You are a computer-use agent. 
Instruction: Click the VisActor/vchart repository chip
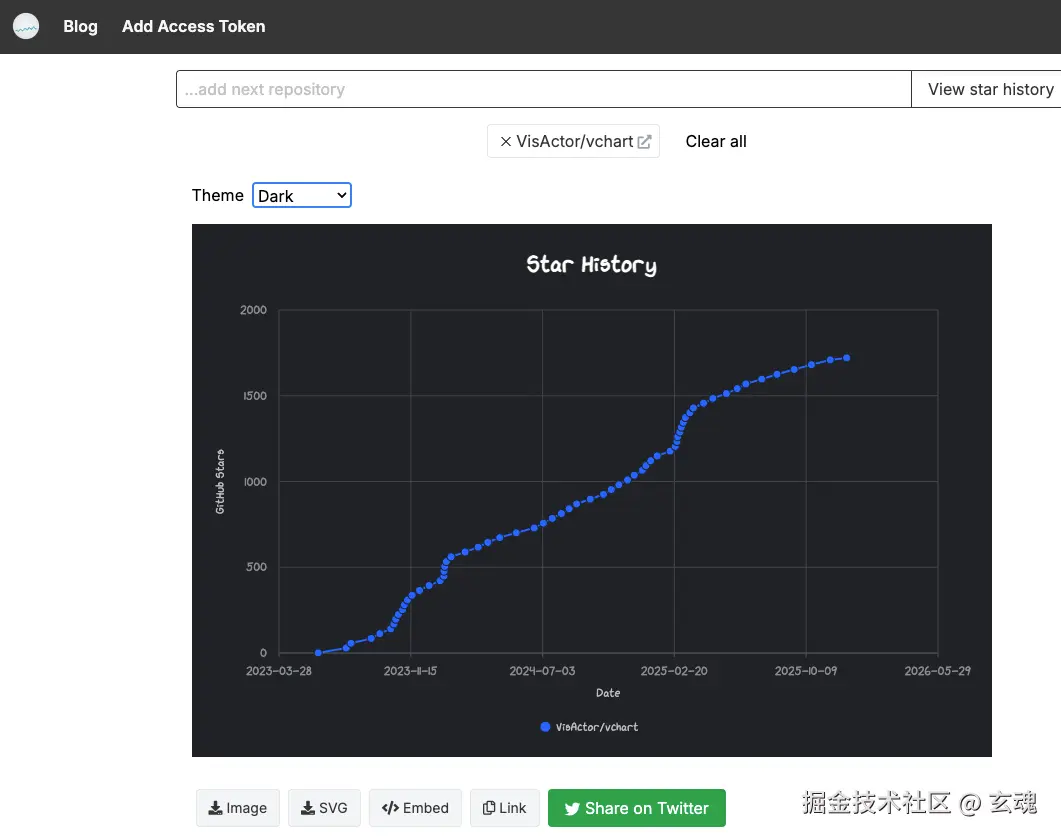point(573,141)
